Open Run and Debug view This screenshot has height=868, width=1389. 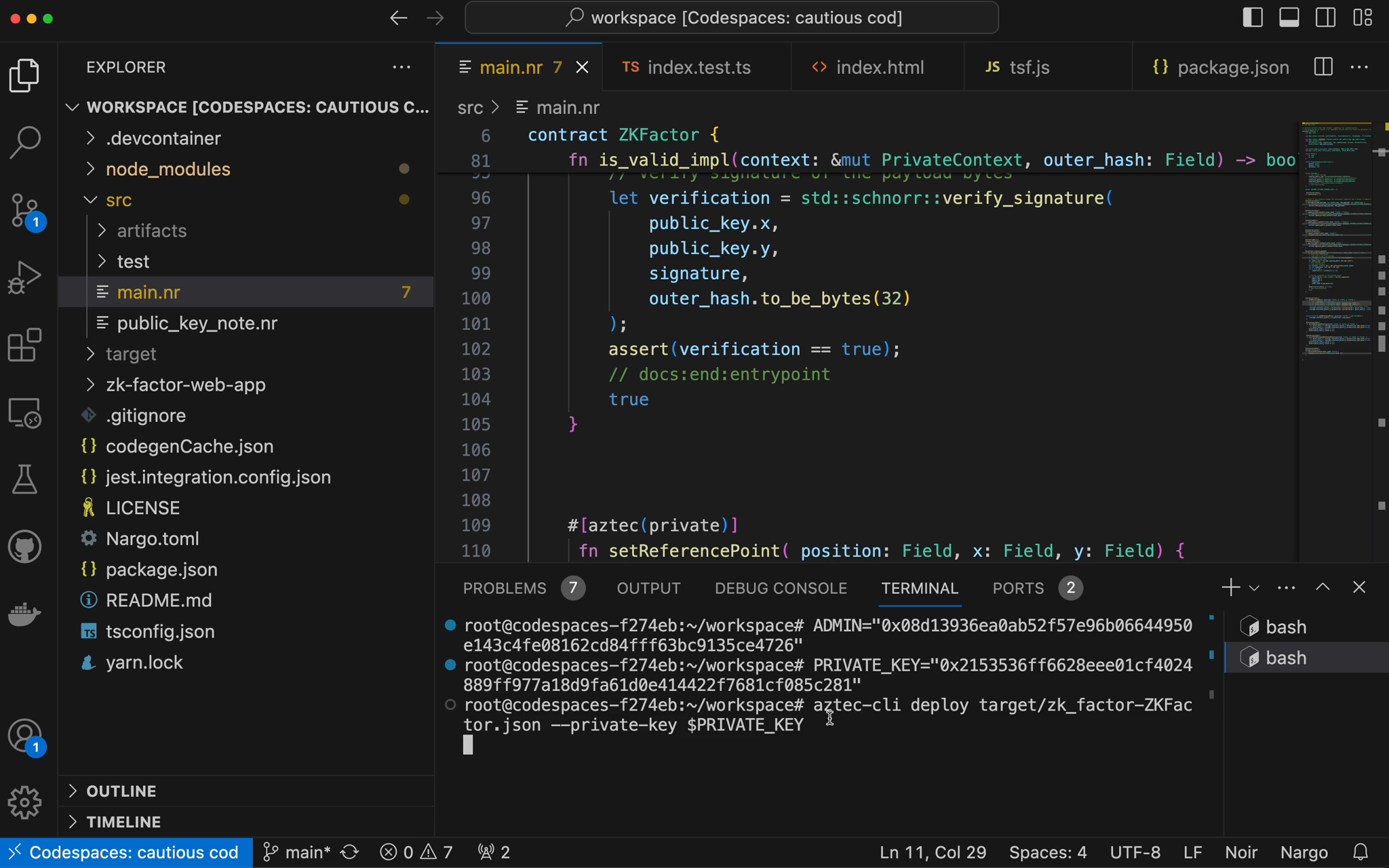click(25, 277)
